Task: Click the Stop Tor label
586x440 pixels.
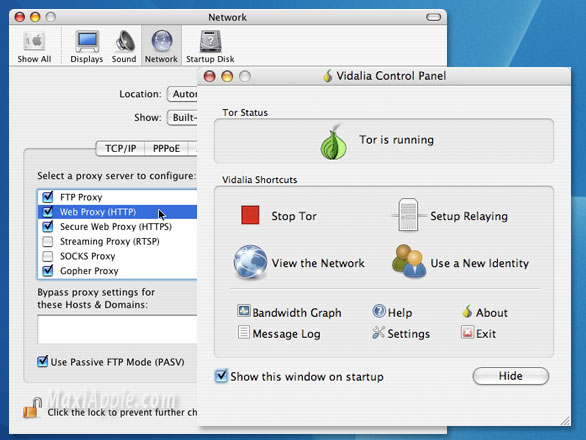Action: [294, 216]
